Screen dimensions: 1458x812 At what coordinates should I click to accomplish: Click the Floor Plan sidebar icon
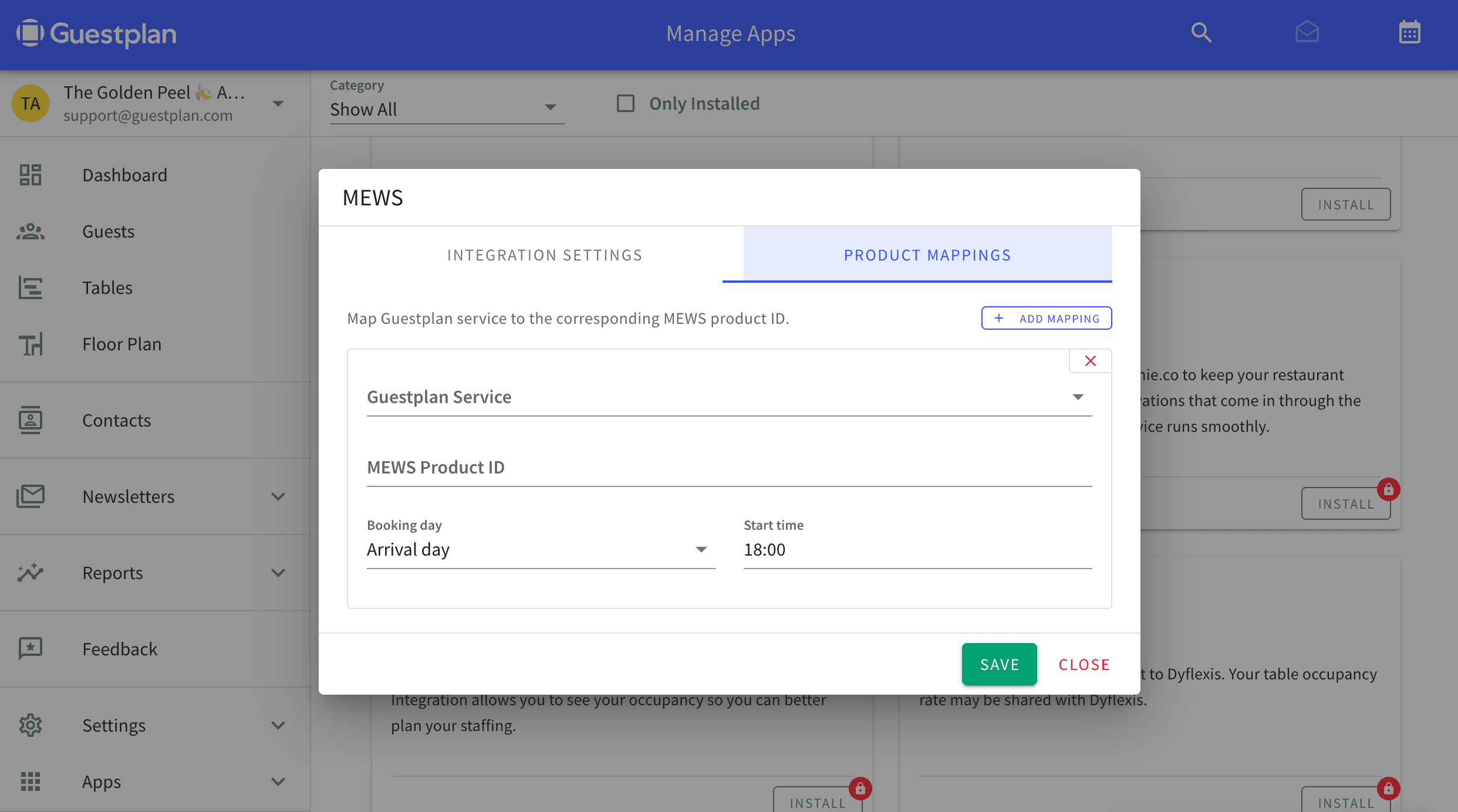click(x=31, y=344)
